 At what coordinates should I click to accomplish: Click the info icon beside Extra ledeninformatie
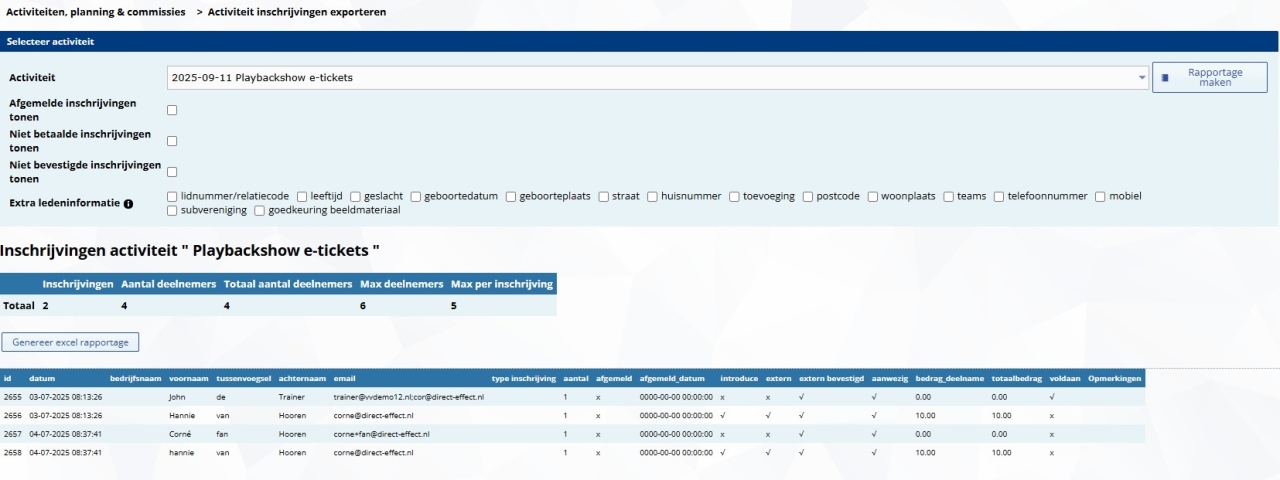128,204
